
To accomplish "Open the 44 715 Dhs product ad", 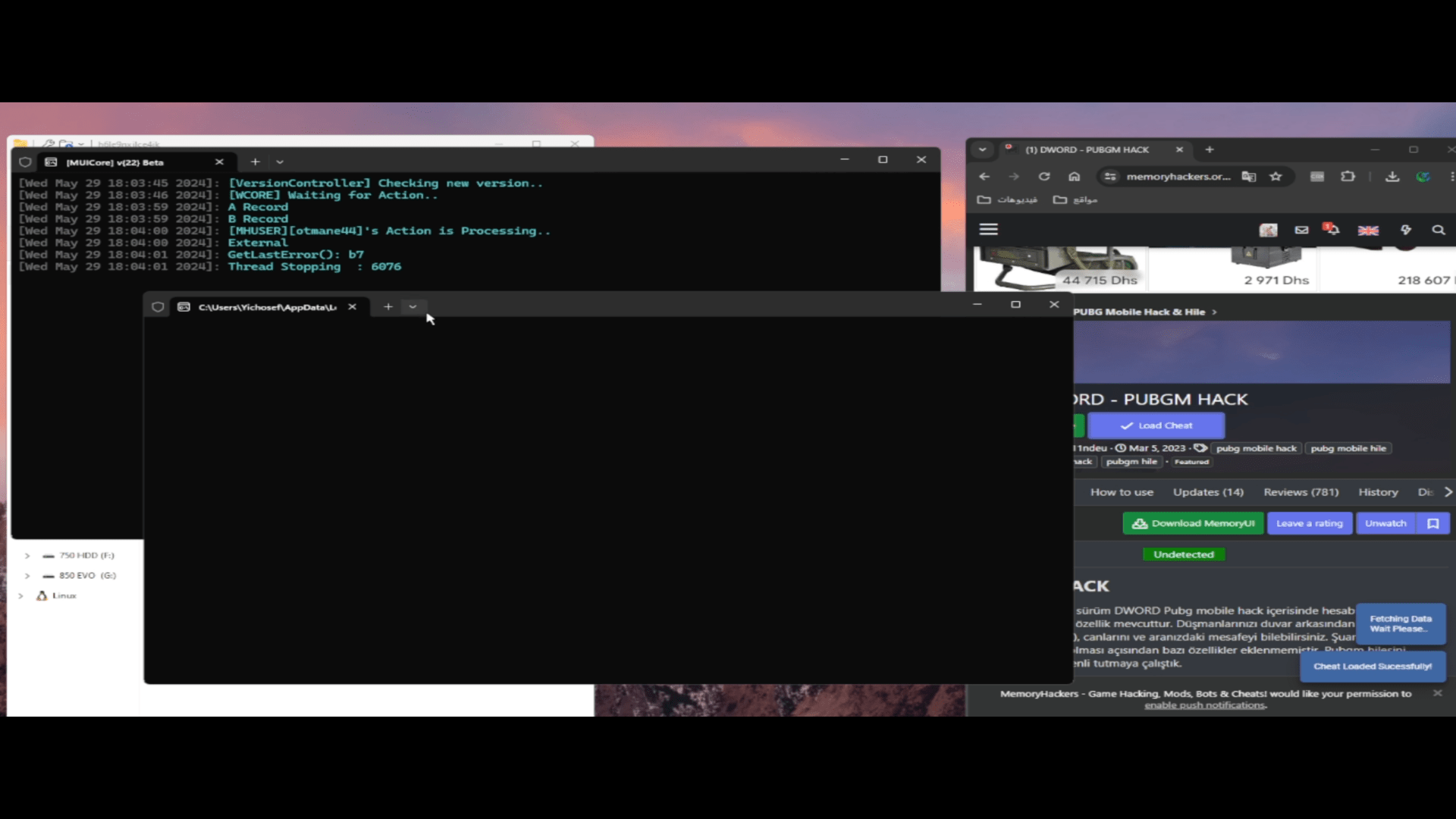I will (x=1060, y=268).
